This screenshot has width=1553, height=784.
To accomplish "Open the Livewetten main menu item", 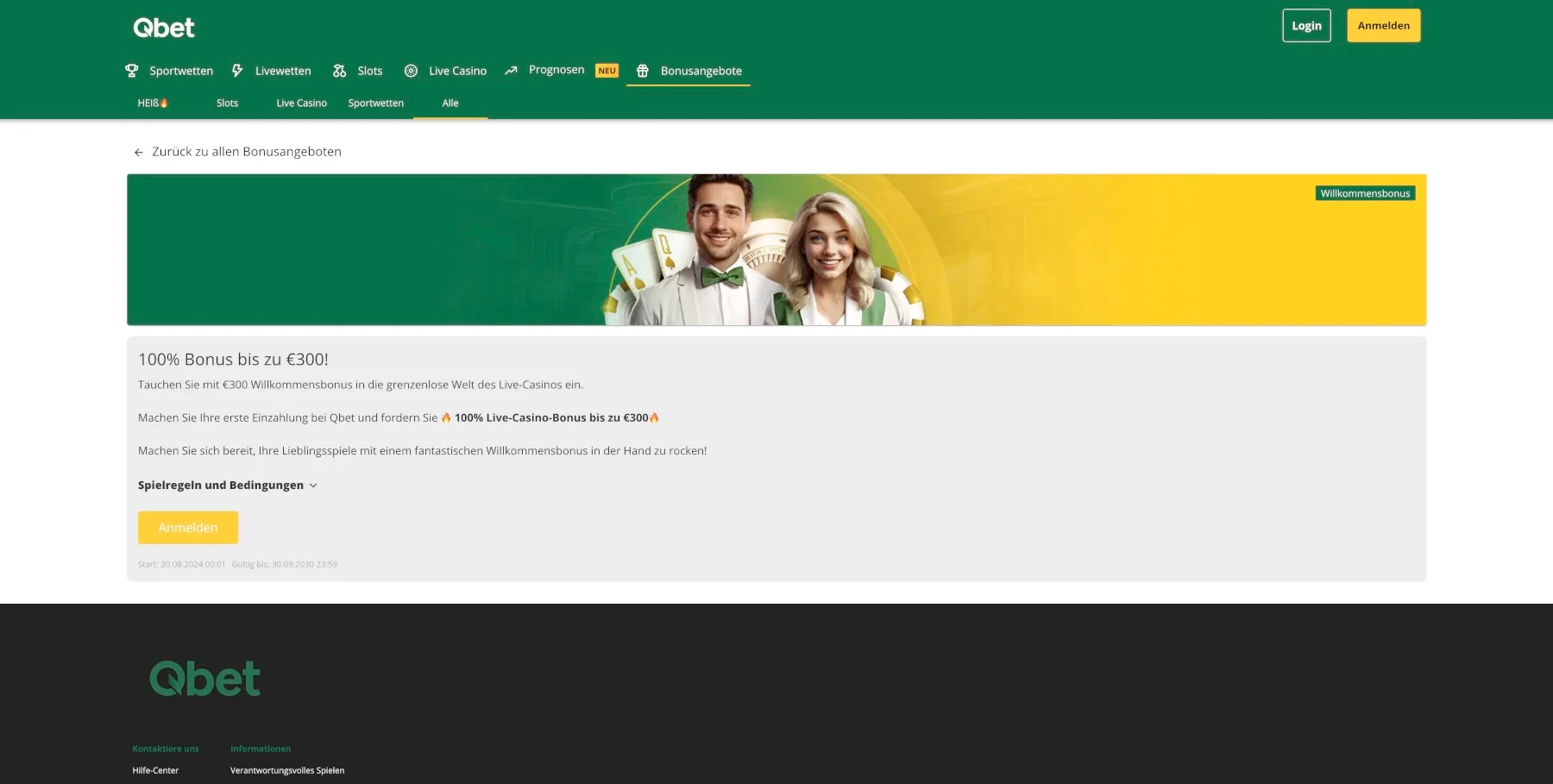I will click(283, 71).
